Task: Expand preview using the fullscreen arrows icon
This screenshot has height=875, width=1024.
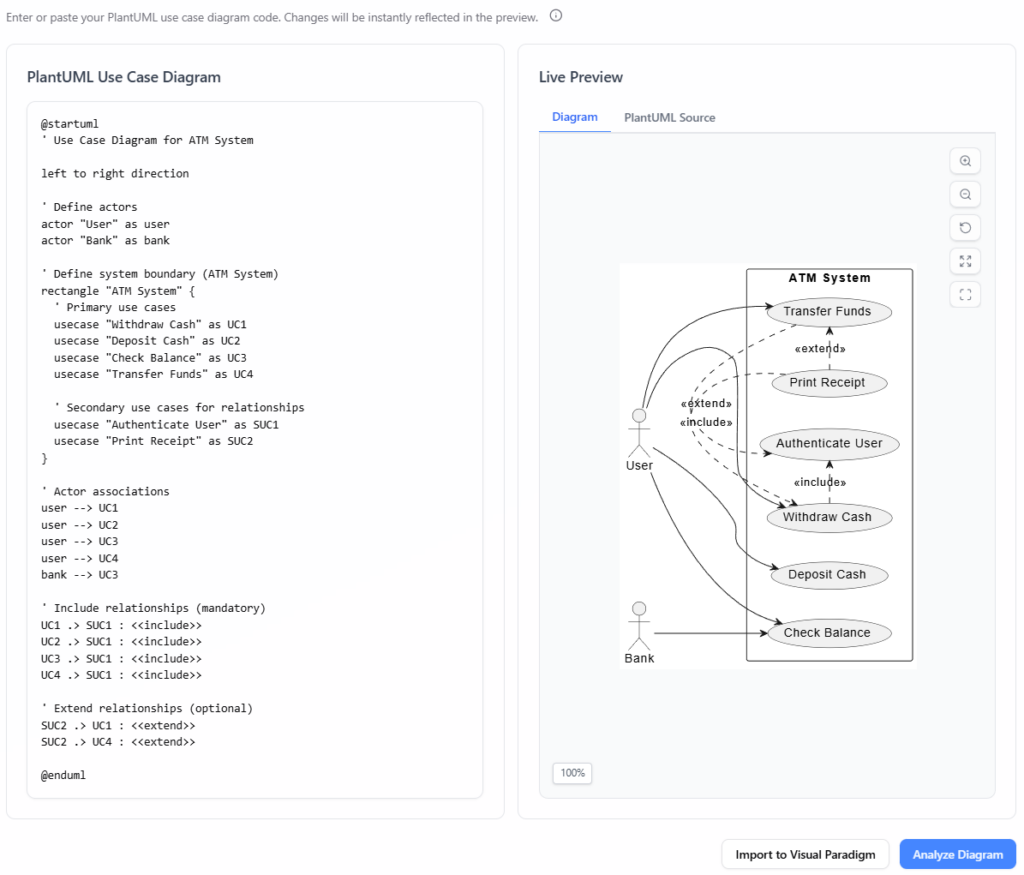Action: (964, 261)
